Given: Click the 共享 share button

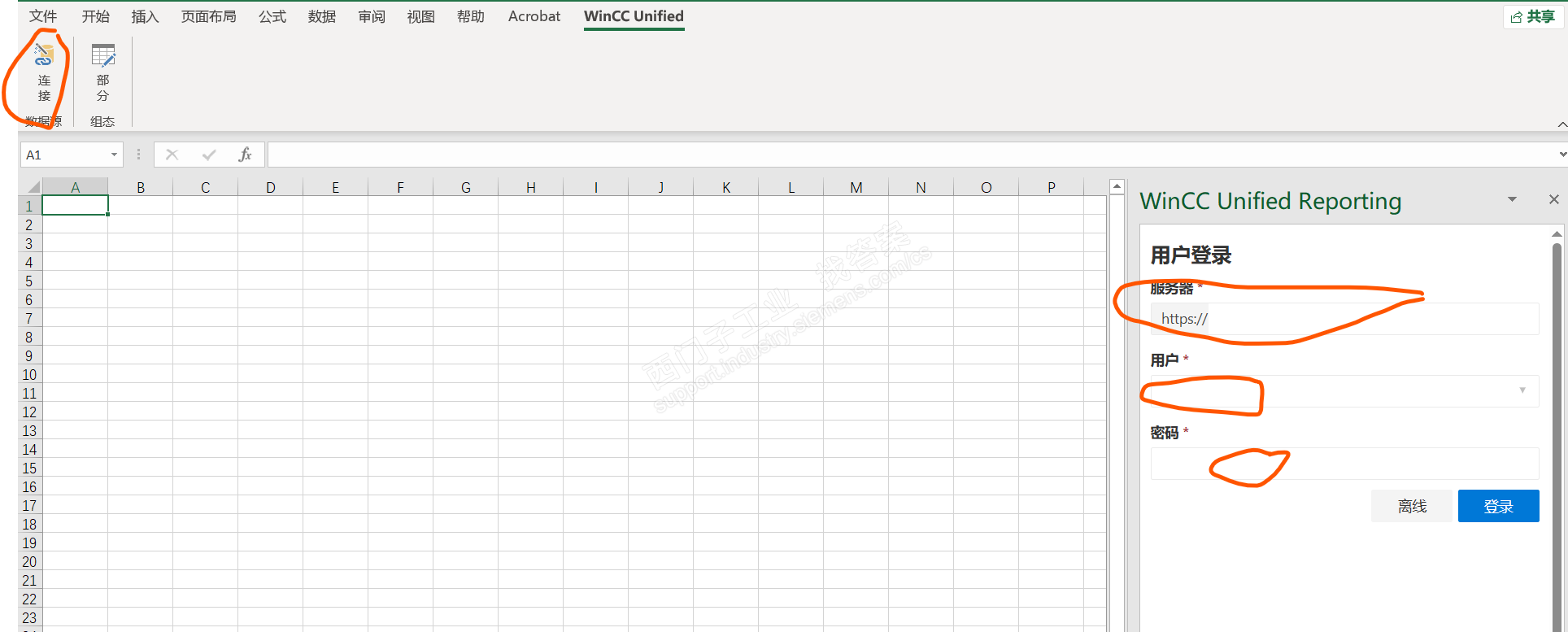Looking at the screenshot, I should click(x=1533, y=17).
